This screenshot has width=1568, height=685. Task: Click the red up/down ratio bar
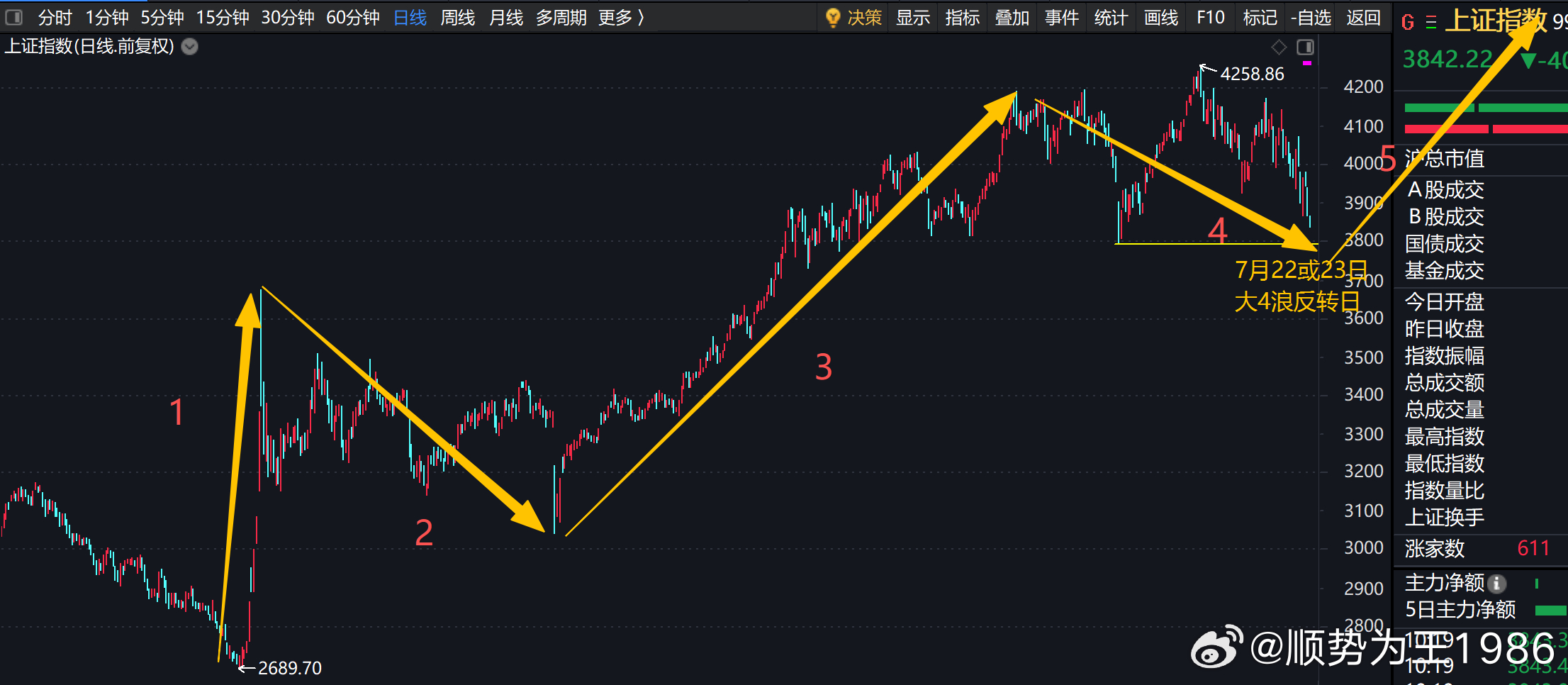[x=1486, y=129]
